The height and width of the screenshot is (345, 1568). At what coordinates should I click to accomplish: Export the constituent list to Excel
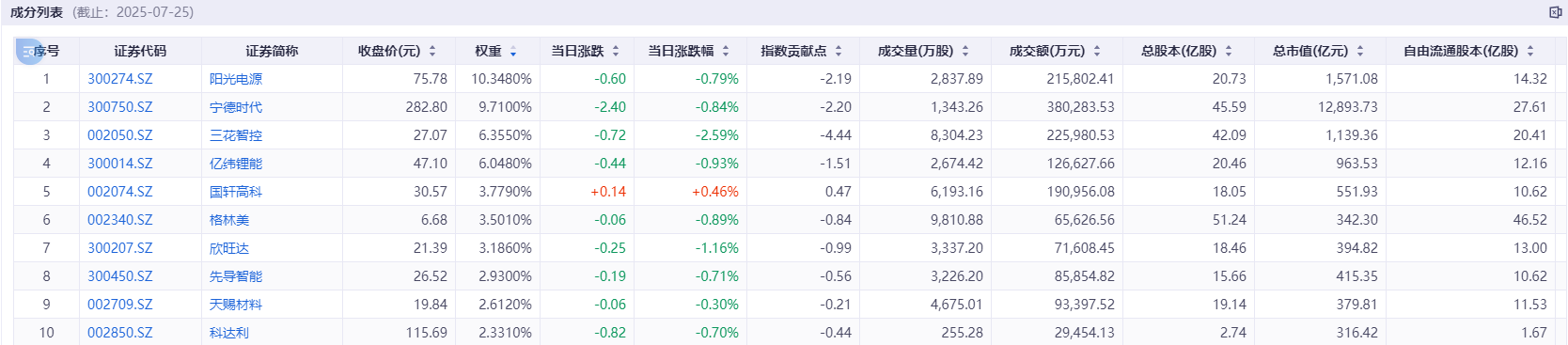pos(1555,12)
